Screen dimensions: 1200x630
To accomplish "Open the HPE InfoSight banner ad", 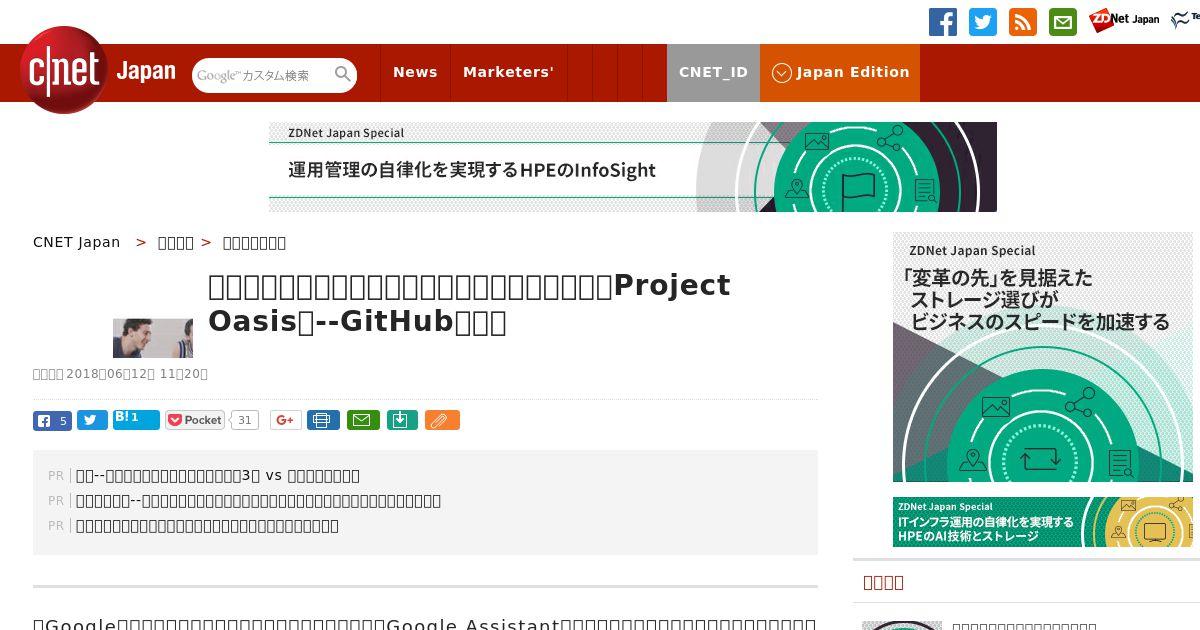I will (633, 167).
